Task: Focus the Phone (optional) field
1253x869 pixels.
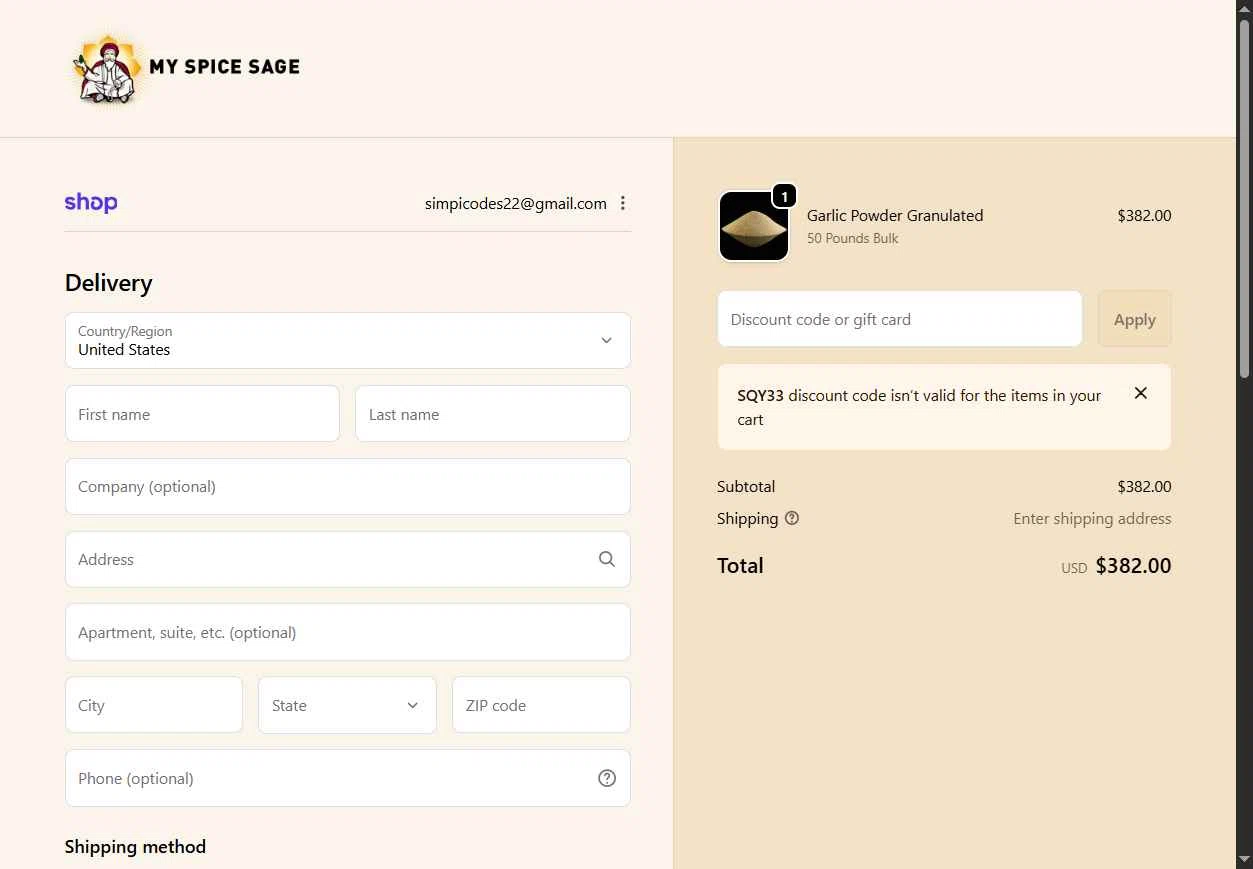Action: (348, 778)
